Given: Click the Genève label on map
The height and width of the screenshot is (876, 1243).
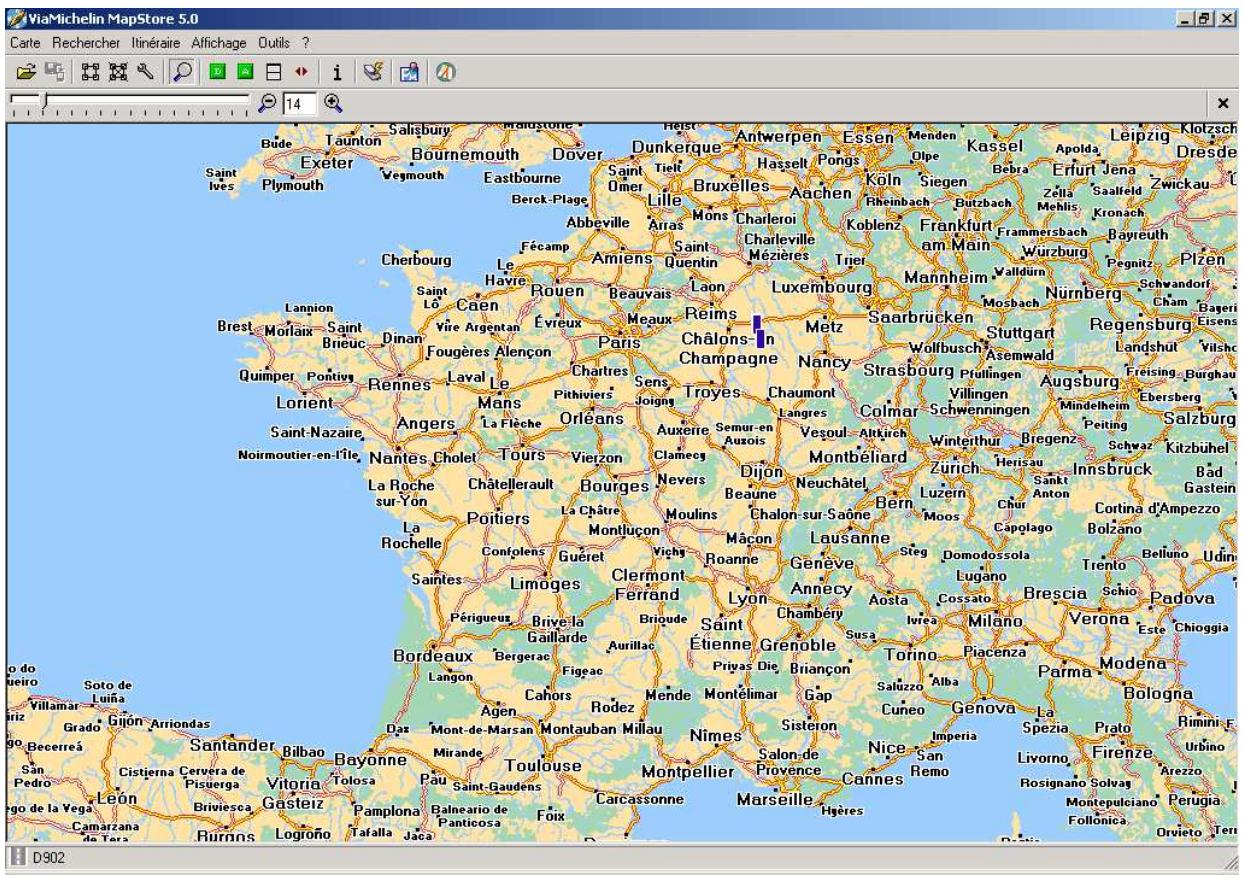Looking at the screenshot, I should click(821, 563).
